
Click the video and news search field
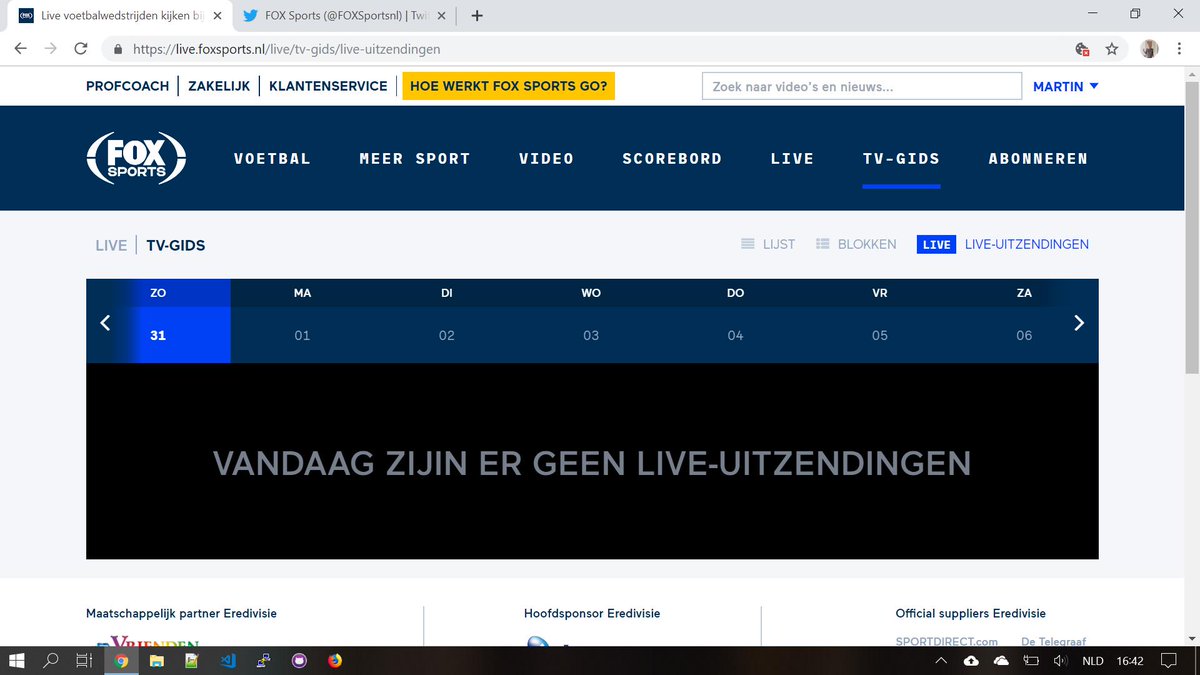(x=862, y=87)
